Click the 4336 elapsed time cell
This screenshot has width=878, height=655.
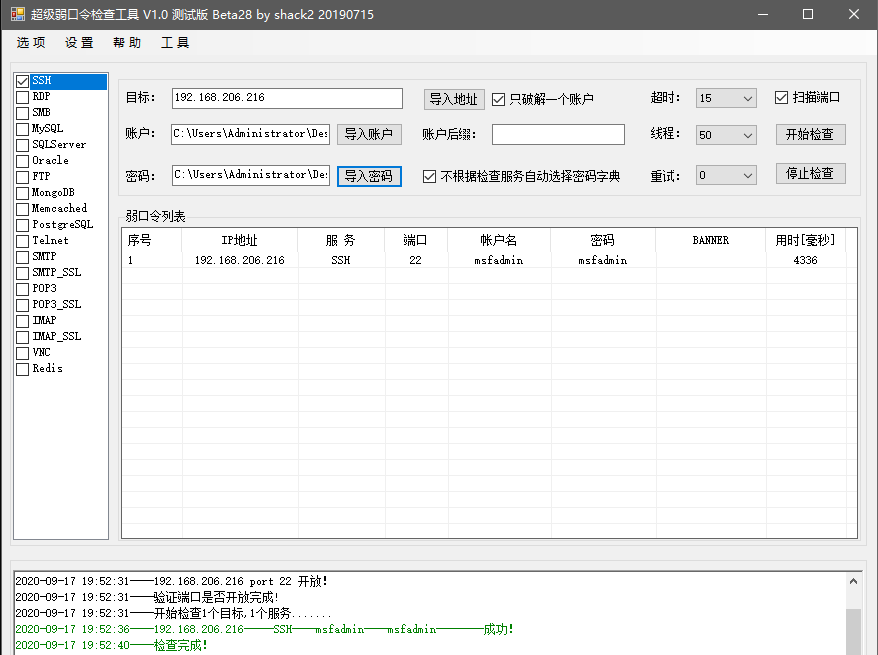tap(805, 260)
